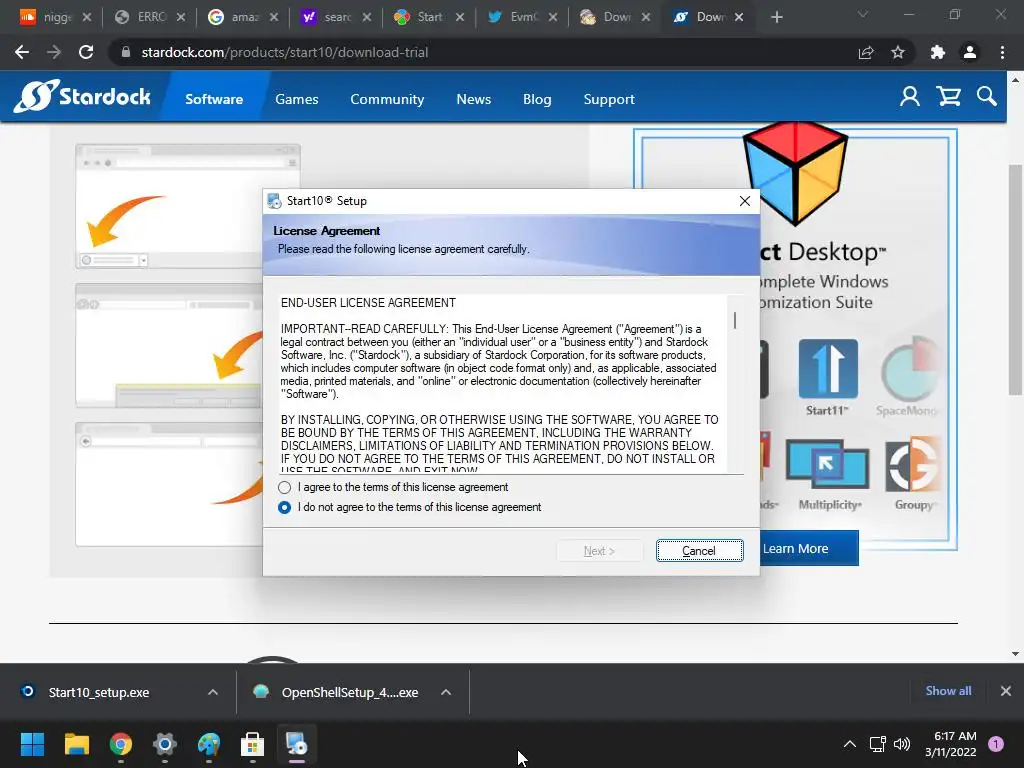
Task: Bookmark page with star icon
Action: (898, 52)
